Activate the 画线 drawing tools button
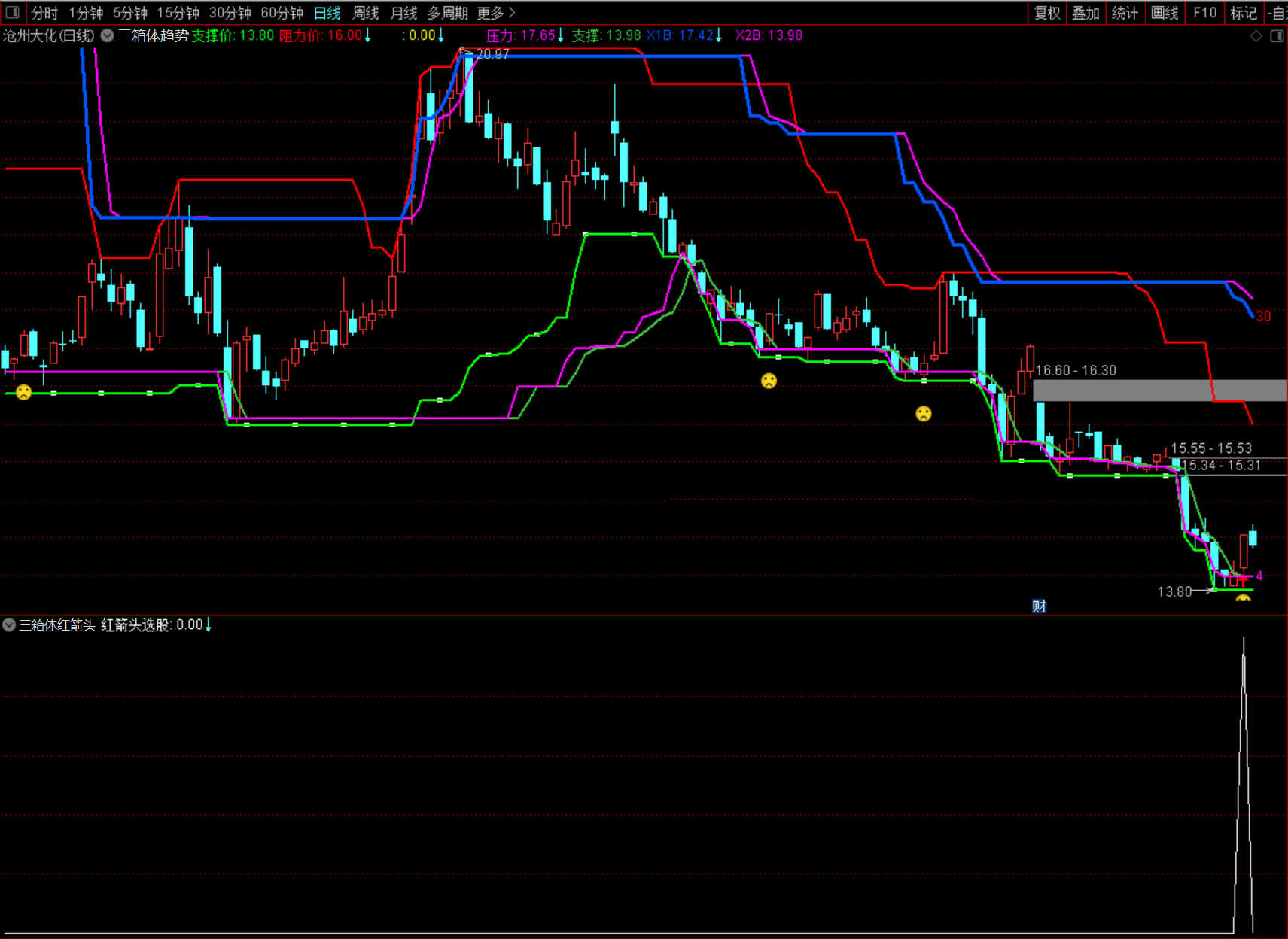 (1165, 13)
